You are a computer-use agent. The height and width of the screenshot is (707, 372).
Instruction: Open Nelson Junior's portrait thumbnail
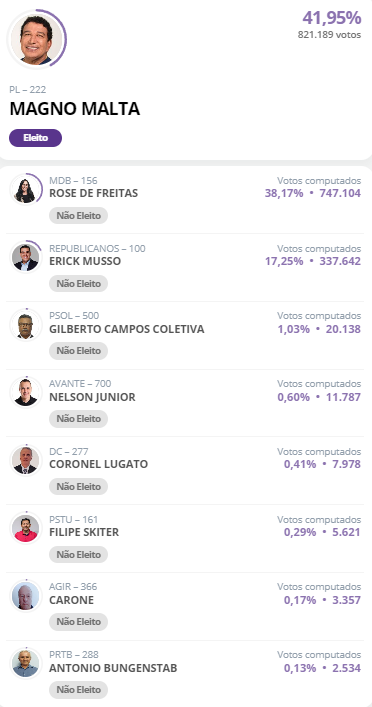26,392
